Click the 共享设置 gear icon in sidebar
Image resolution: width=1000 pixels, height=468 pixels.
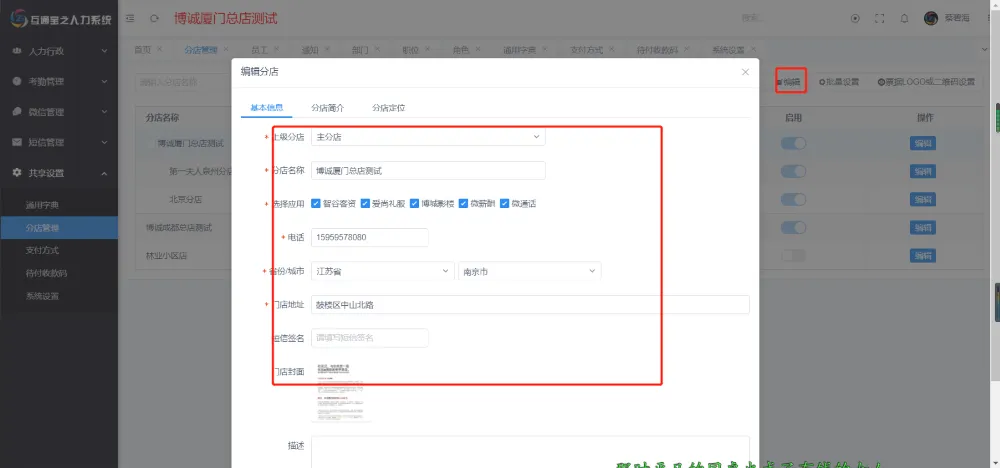point(17,173)
